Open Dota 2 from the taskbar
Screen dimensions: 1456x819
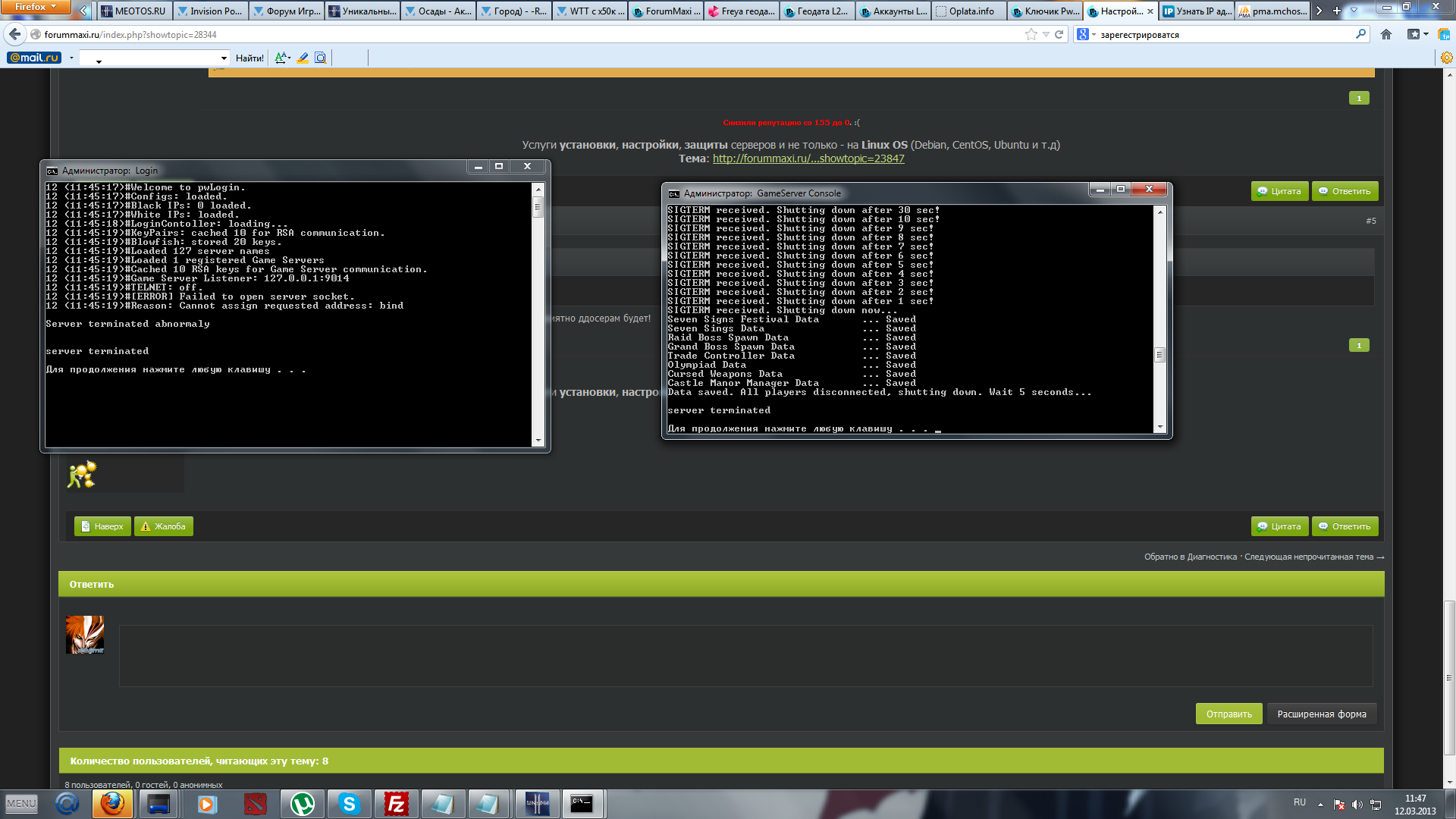coord(256,803)
